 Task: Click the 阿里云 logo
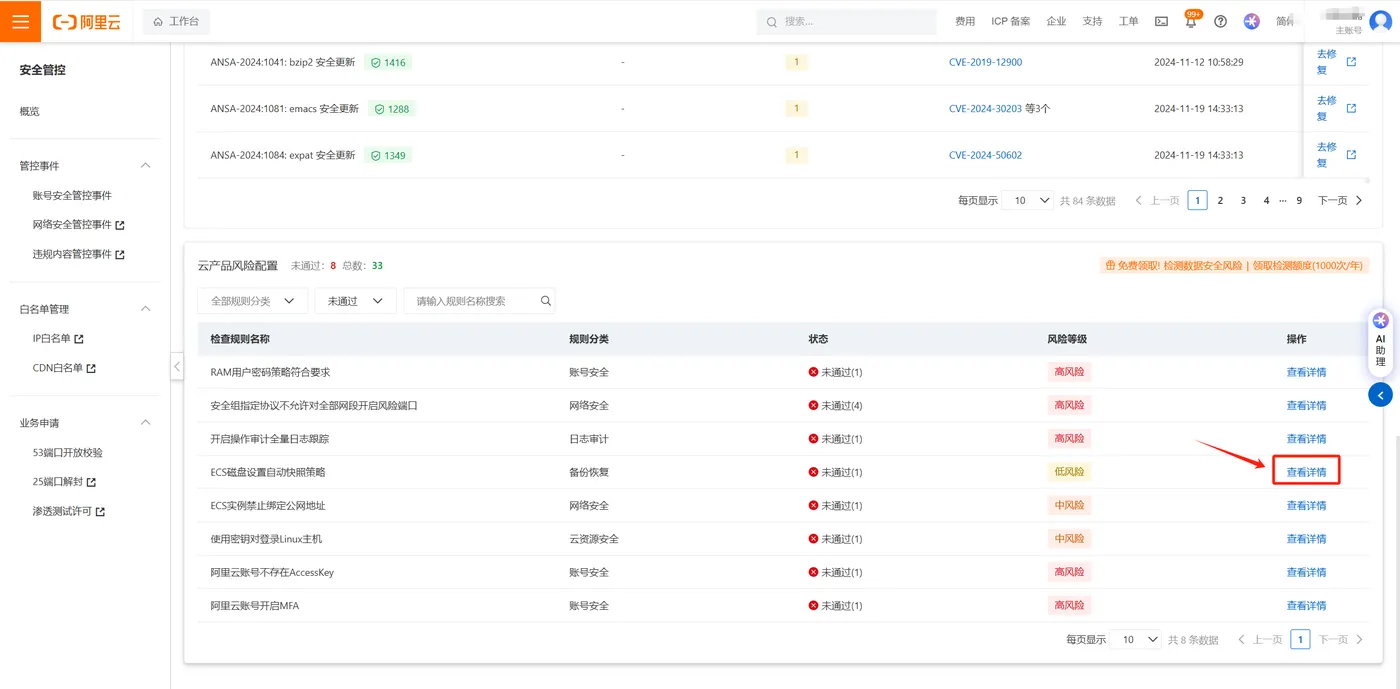[x=86, y=21]
